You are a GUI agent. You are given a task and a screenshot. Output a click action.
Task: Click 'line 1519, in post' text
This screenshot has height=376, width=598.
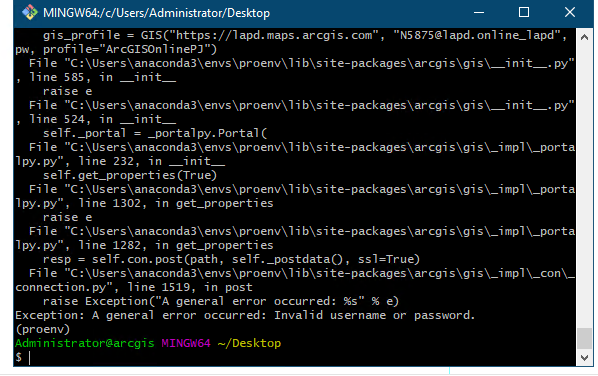pyautogui.click(x=190, y=287)
